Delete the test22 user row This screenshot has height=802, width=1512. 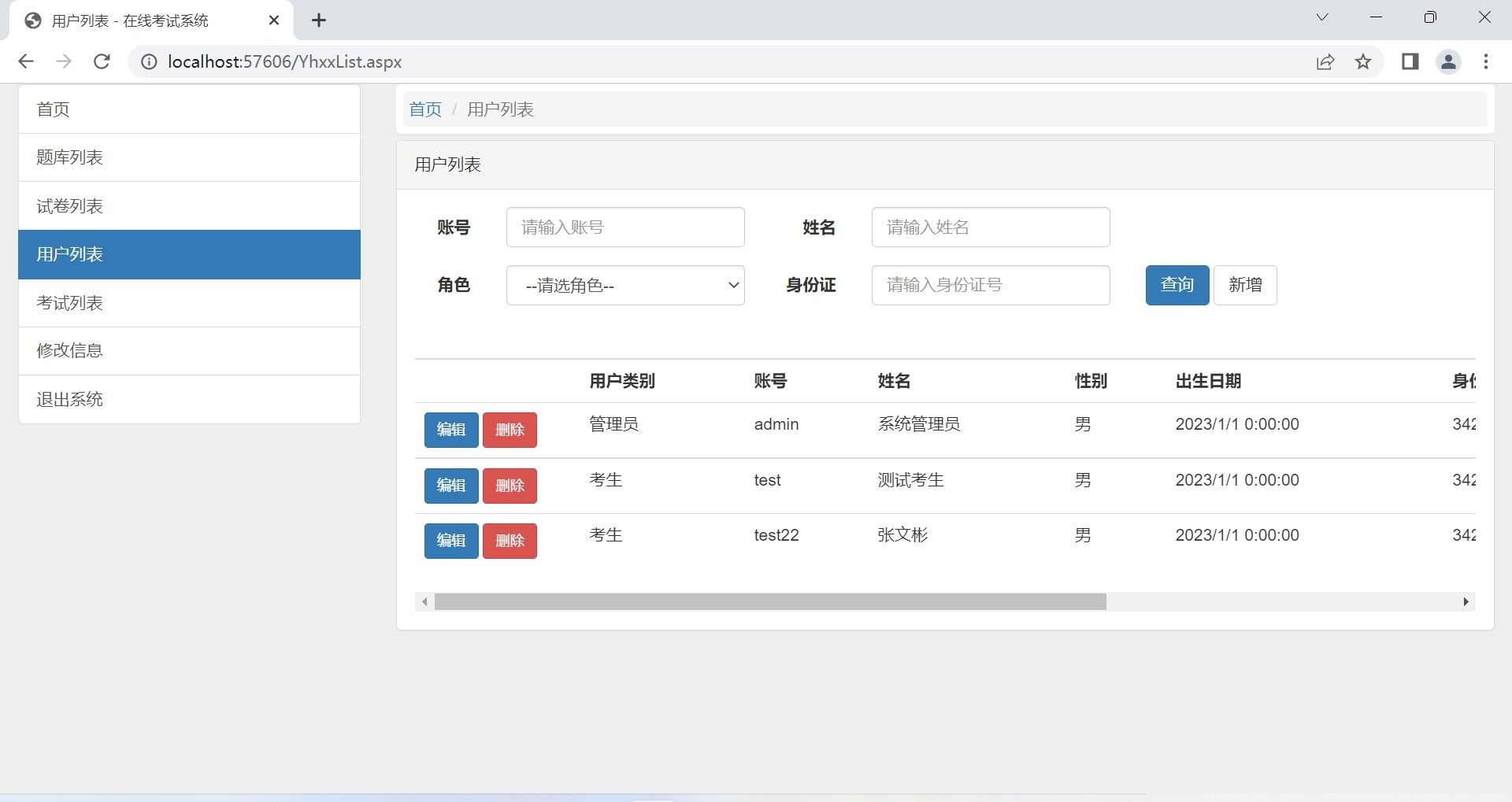click(x=510, y=541)
